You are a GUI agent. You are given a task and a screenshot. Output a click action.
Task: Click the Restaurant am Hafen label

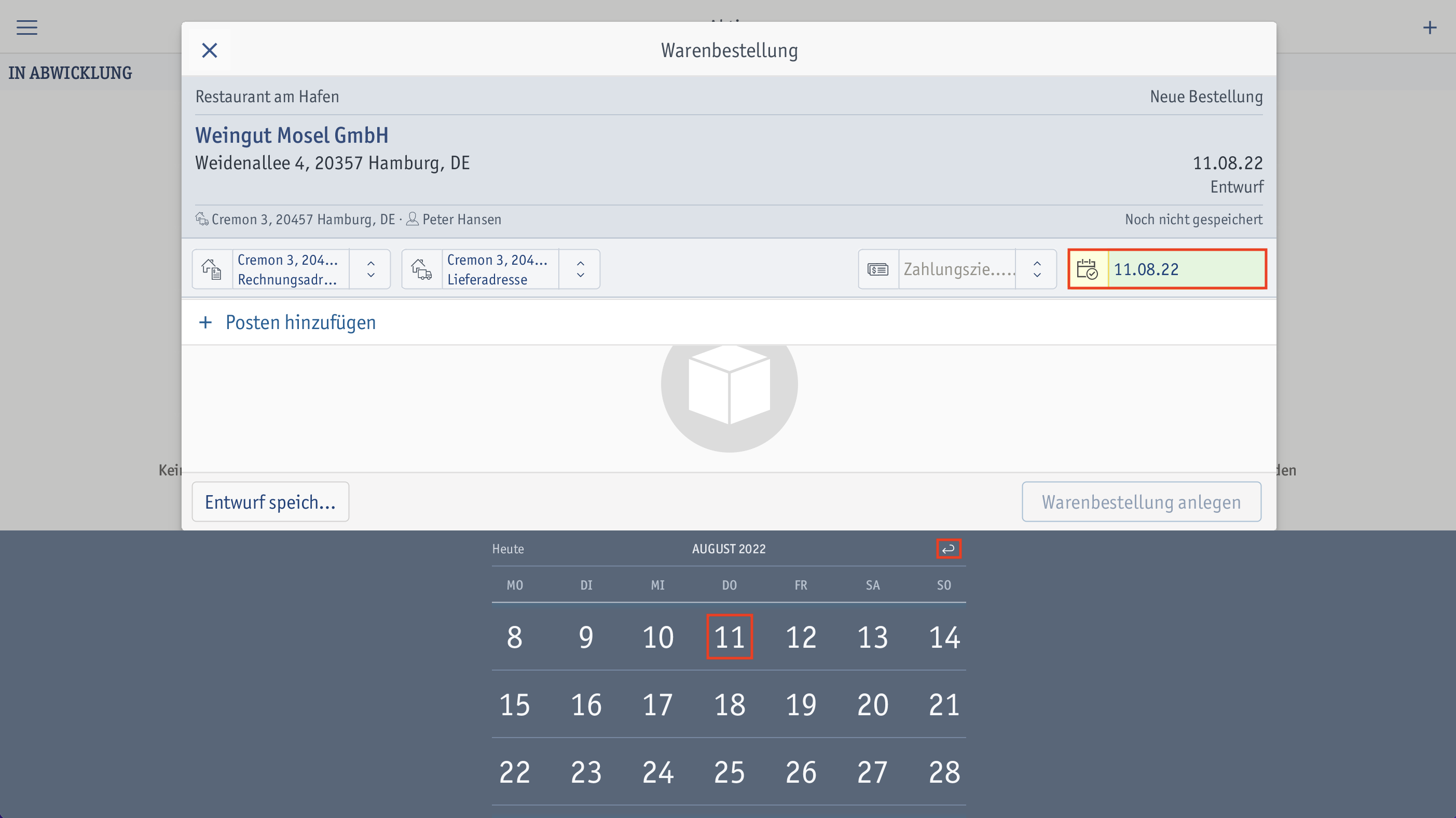click(x=267, y=97)
